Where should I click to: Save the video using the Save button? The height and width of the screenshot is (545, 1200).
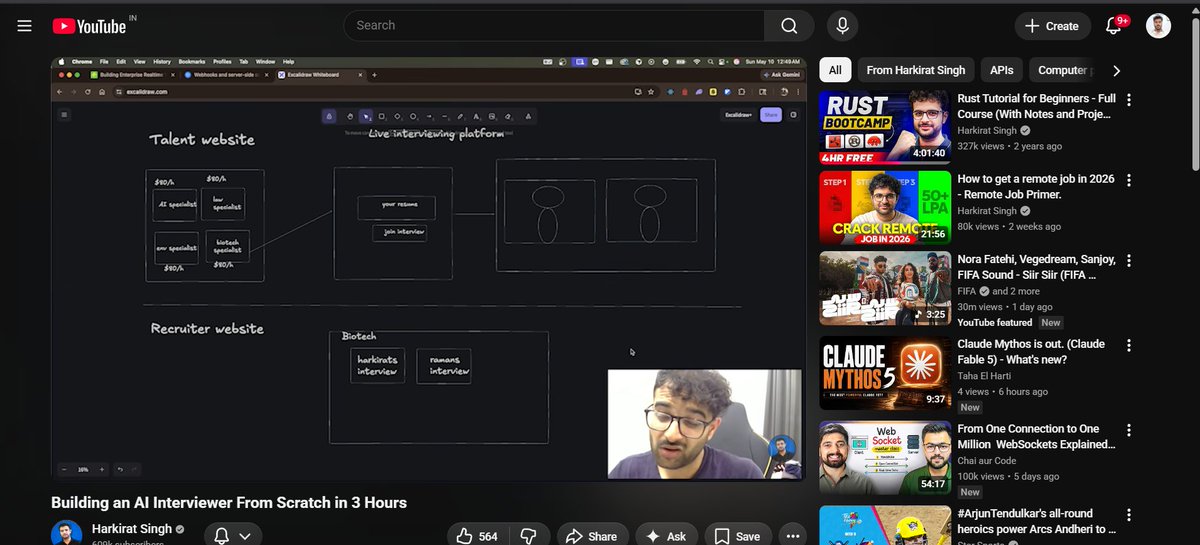(x=739, y=536)
